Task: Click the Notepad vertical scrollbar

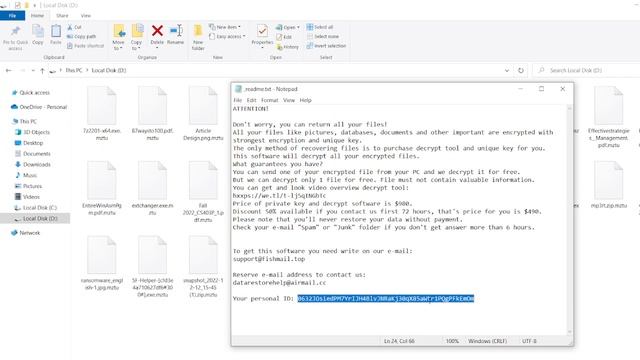Action: click(570, 220)
